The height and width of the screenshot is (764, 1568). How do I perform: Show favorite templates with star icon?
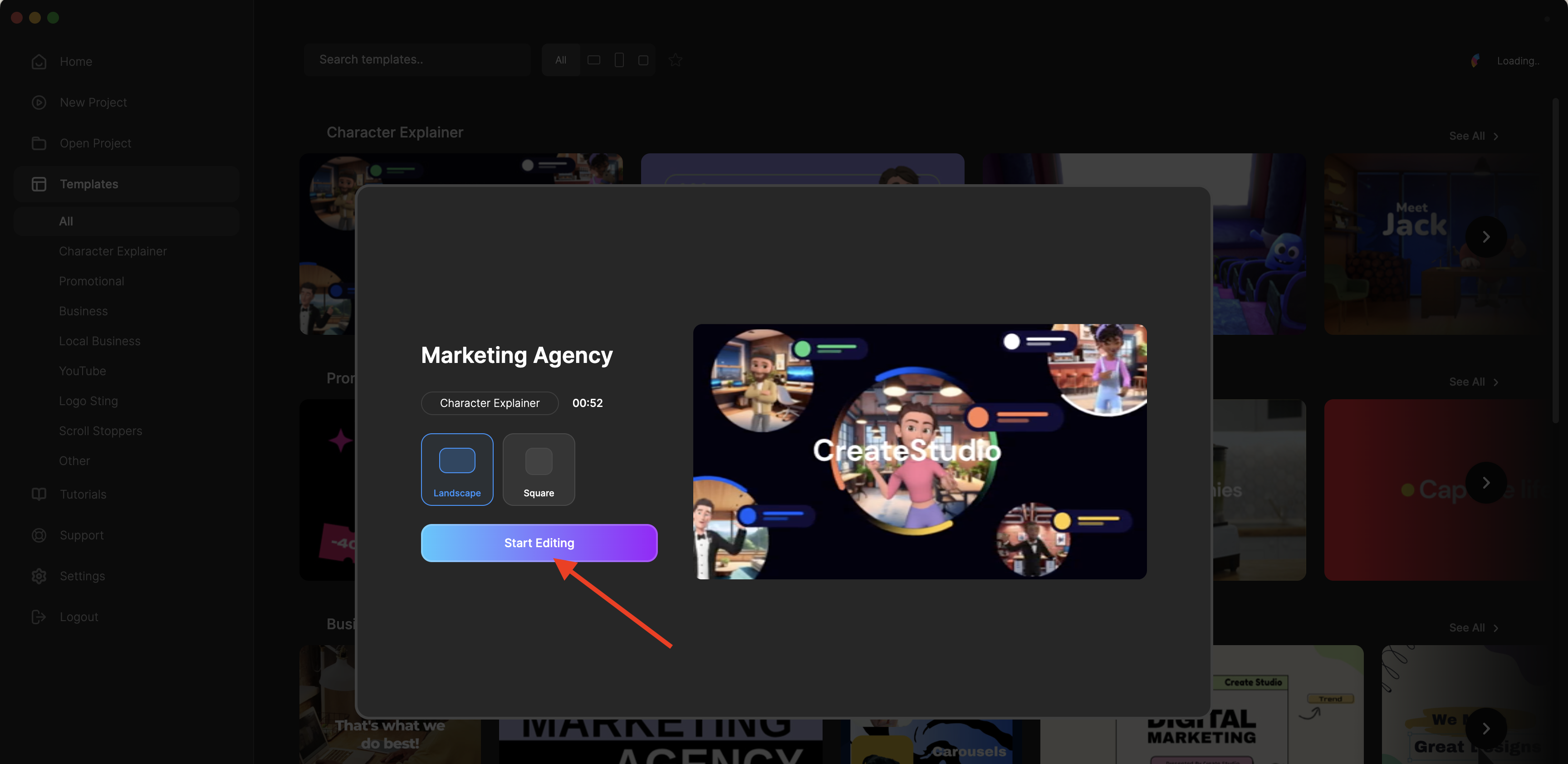[x=676, y=59]
